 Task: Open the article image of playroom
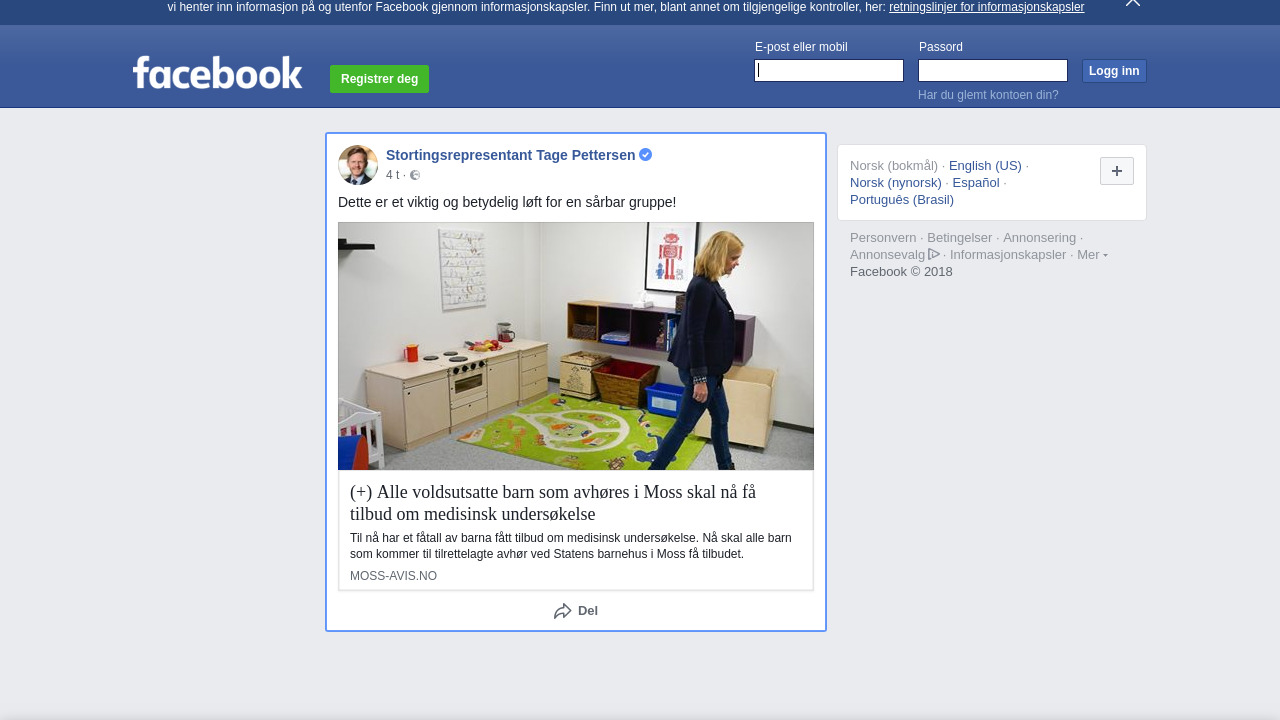click(576, 346)
